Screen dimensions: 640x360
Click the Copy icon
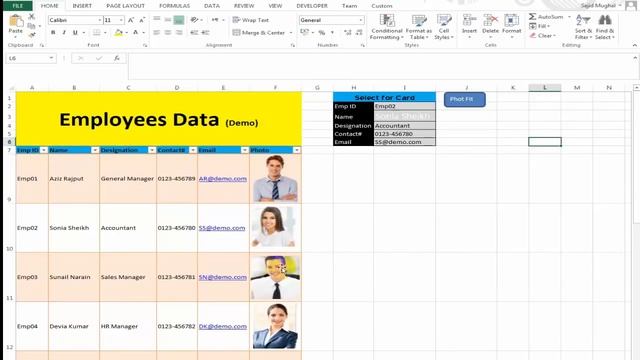[31, 26]
